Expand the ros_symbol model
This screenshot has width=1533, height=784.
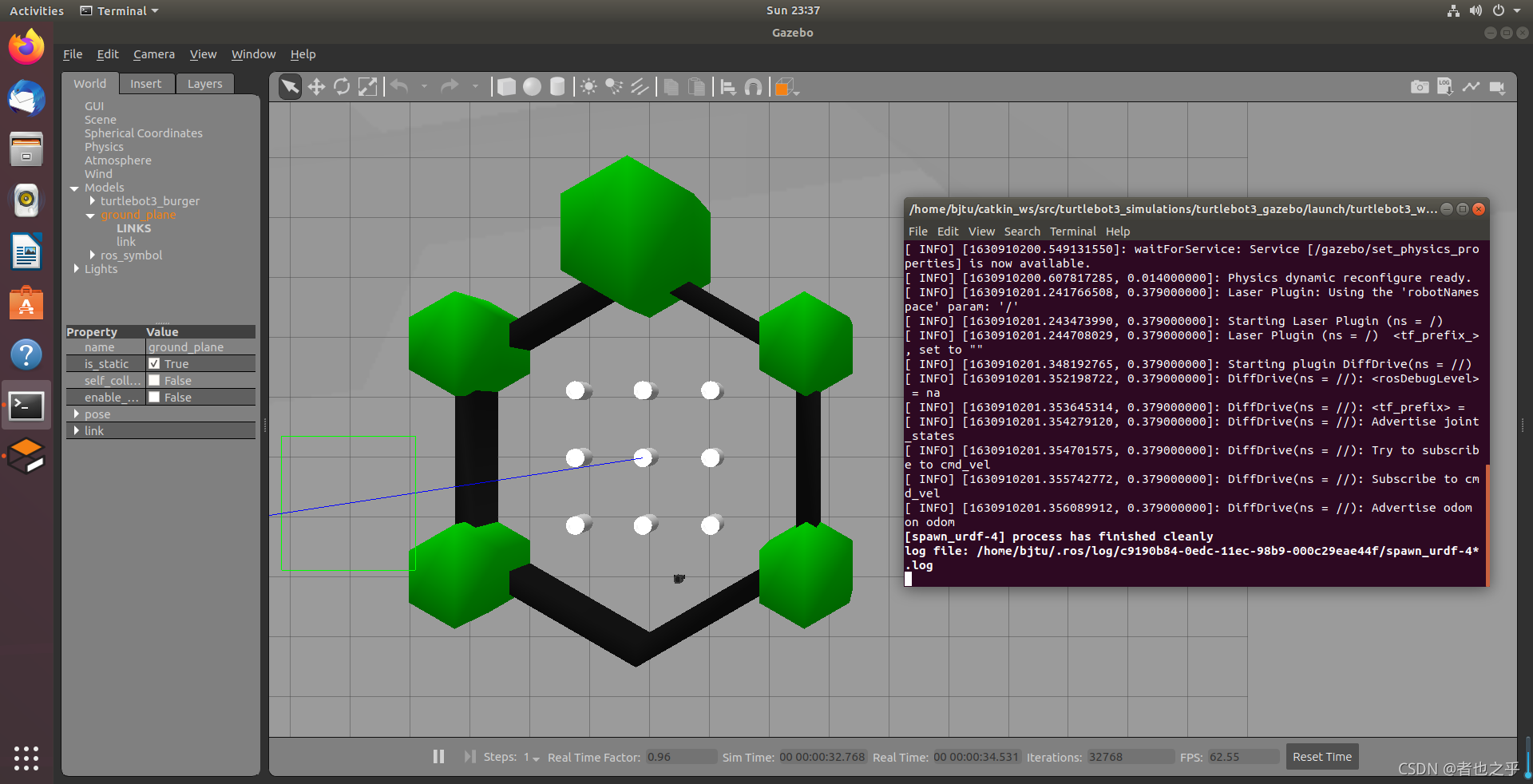tap(93, 255)
